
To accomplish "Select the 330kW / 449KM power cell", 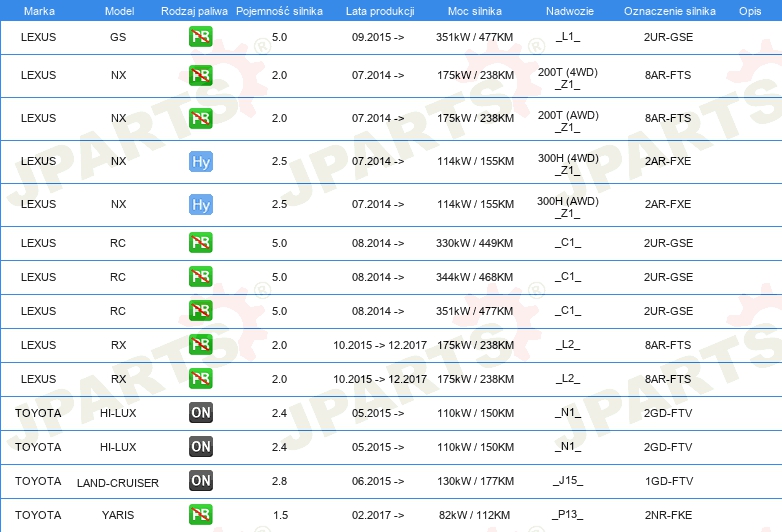I will (474, 243).
